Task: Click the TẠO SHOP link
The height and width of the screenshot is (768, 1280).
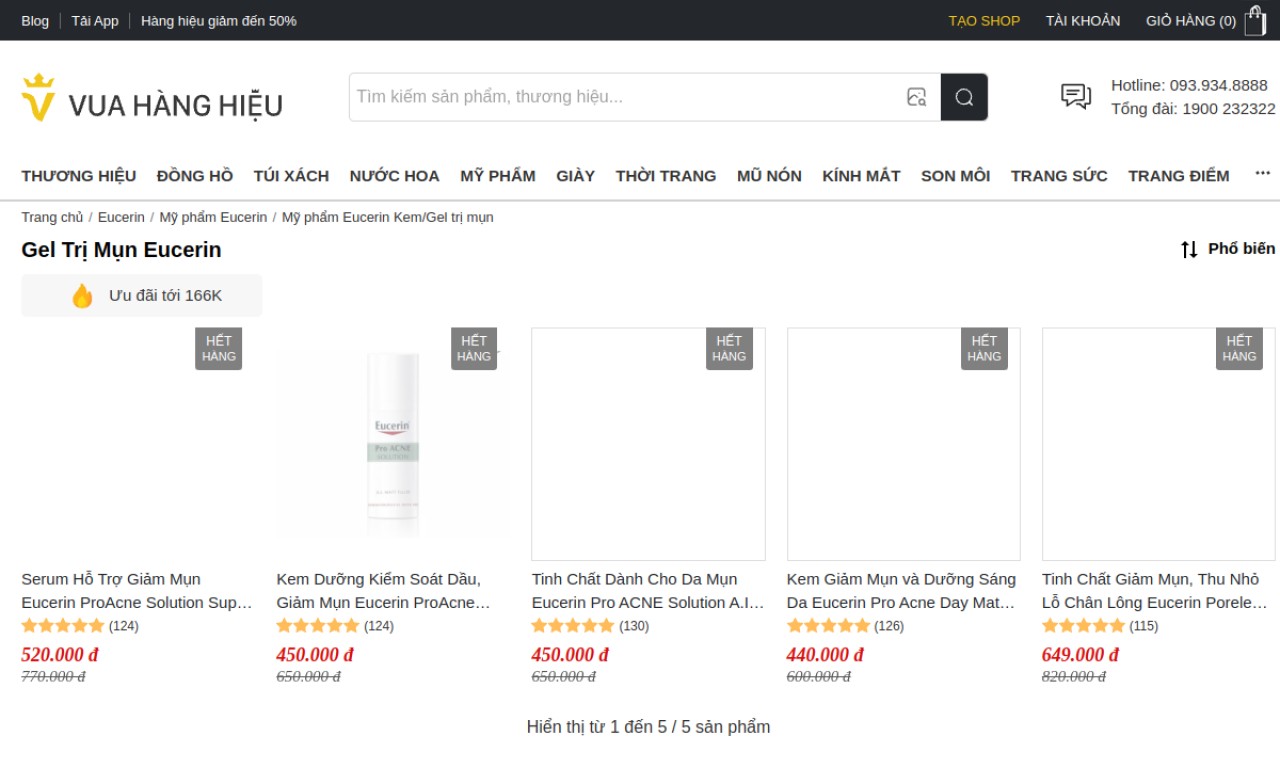Action: pos(984,20)
